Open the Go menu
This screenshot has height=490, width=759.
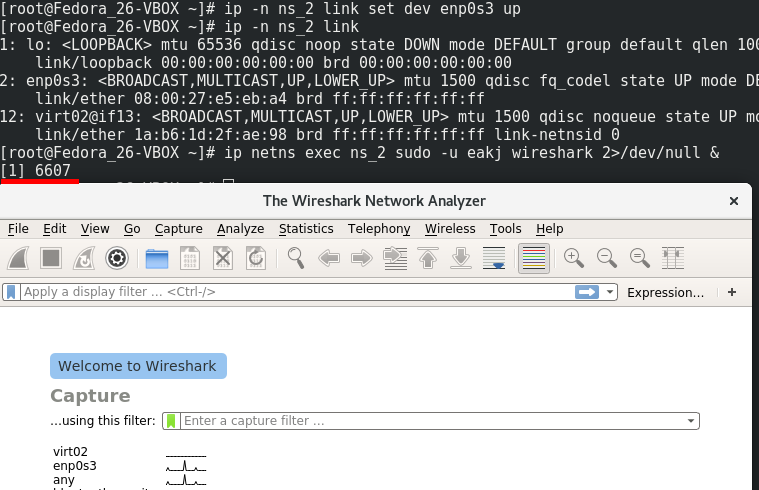(x=132, y=229)
